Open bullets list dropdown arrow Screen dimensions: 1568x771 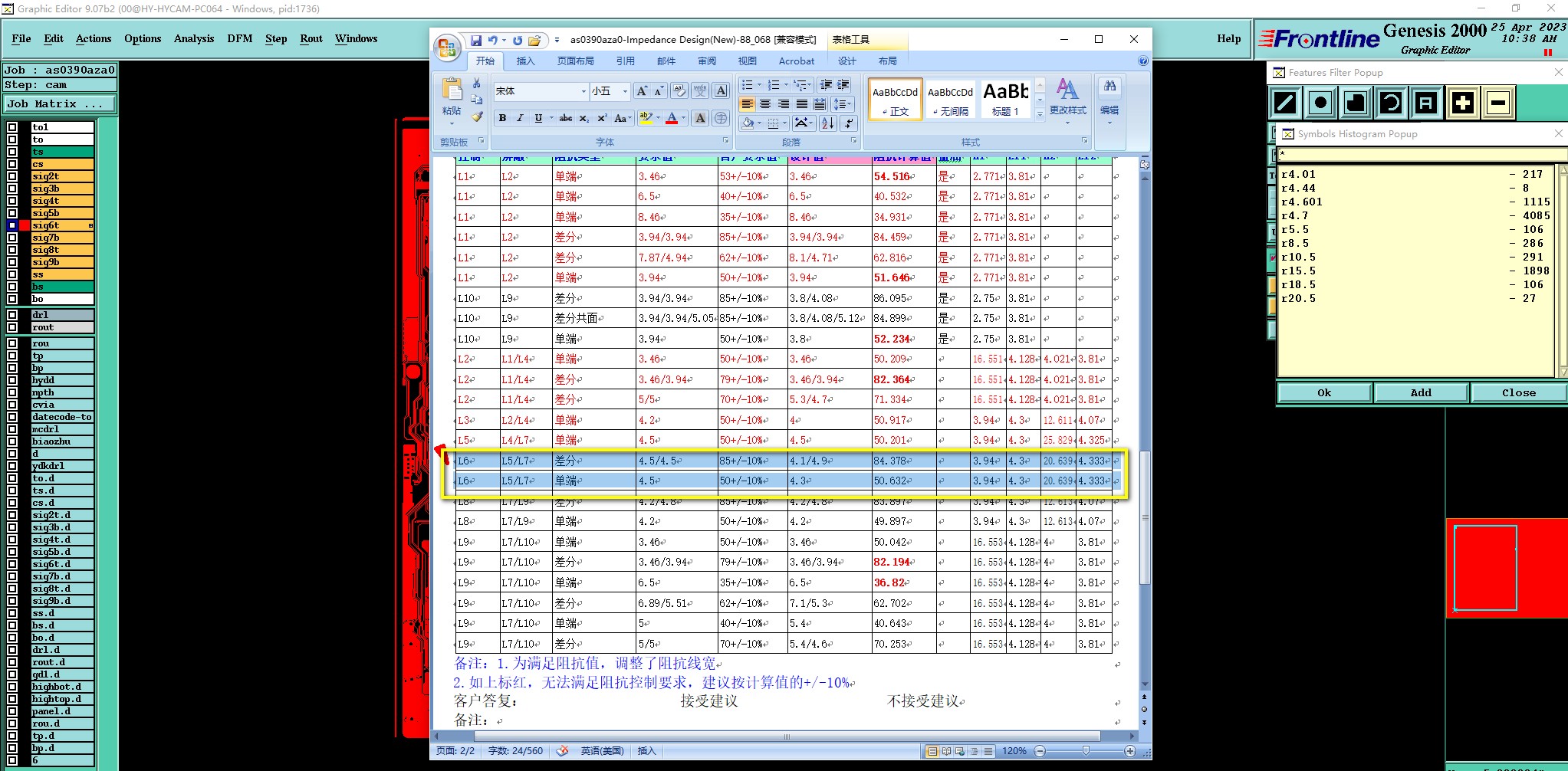759,84
